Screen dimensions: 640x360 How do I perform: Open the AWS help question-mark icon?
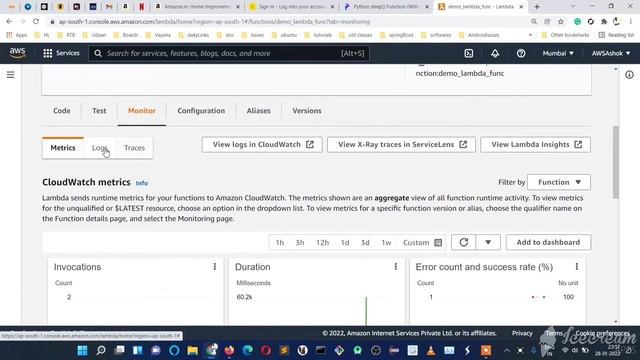[x=521, y=53]
